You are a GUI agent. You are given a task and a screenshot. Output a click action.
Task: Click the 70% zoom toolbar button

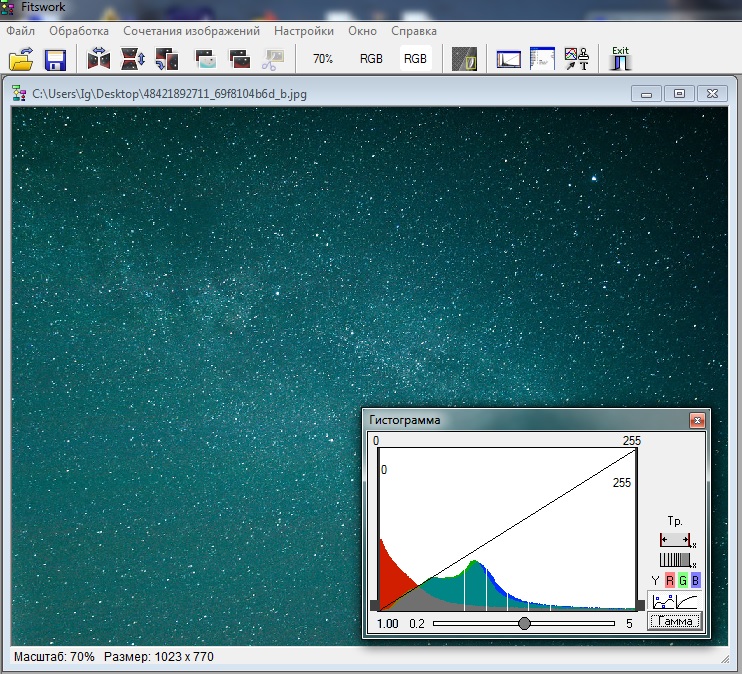click(x=323, y=59)
